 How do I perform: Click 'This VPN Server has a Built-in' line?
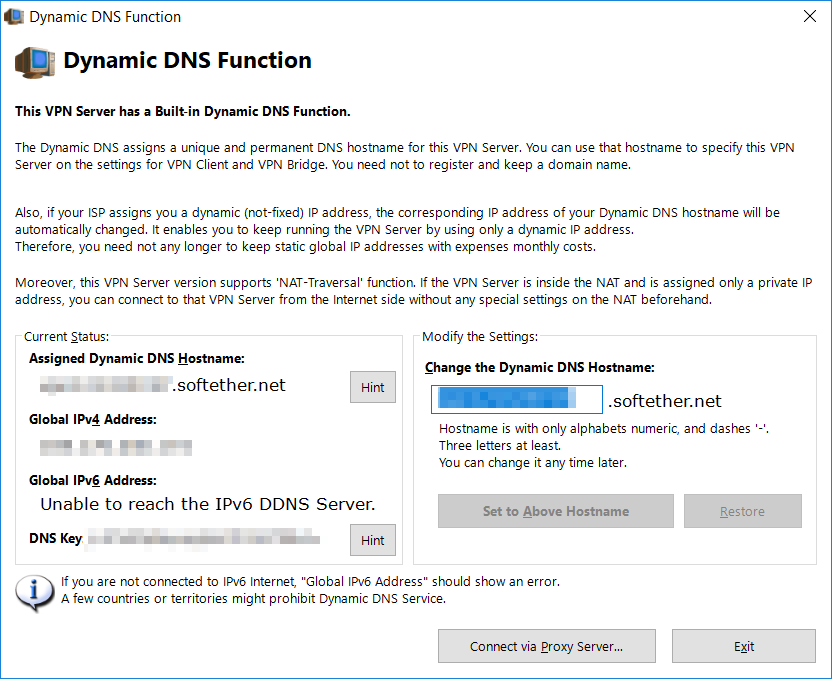pyautogui.click(x=183, y=111)
